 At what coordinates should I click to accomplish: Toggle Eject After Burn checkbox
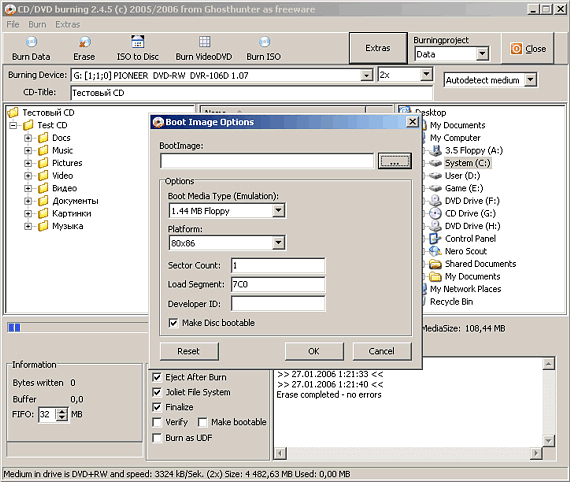(x=157, y=377)
